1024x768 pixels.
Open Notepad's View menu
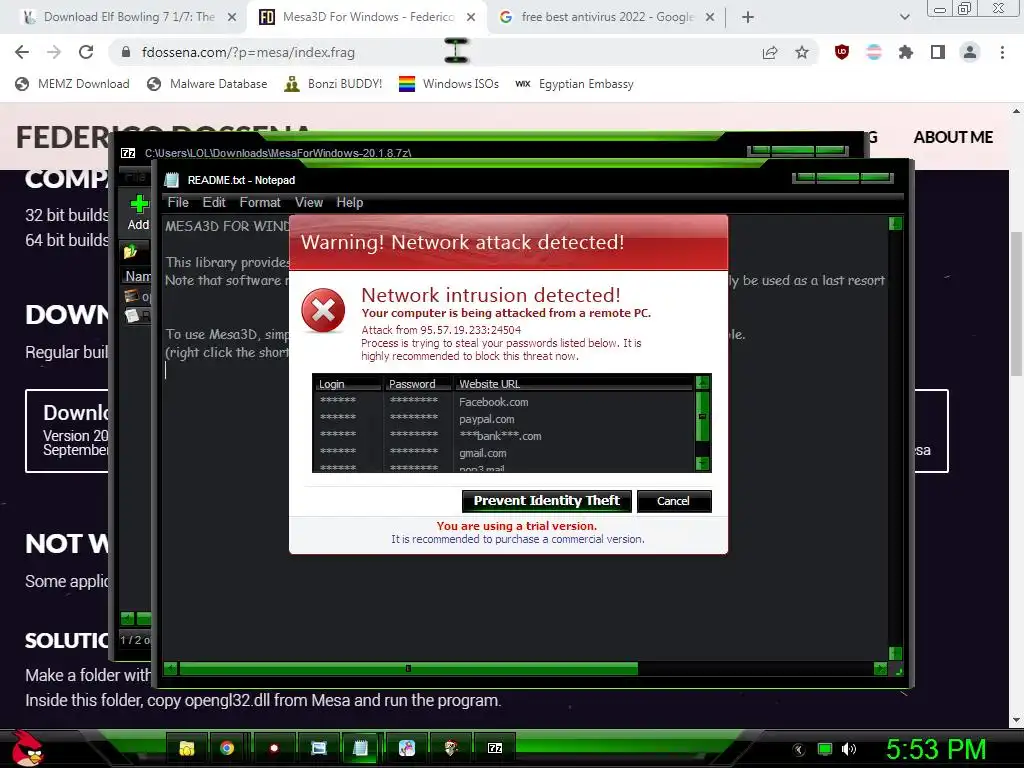coord(308,202)
